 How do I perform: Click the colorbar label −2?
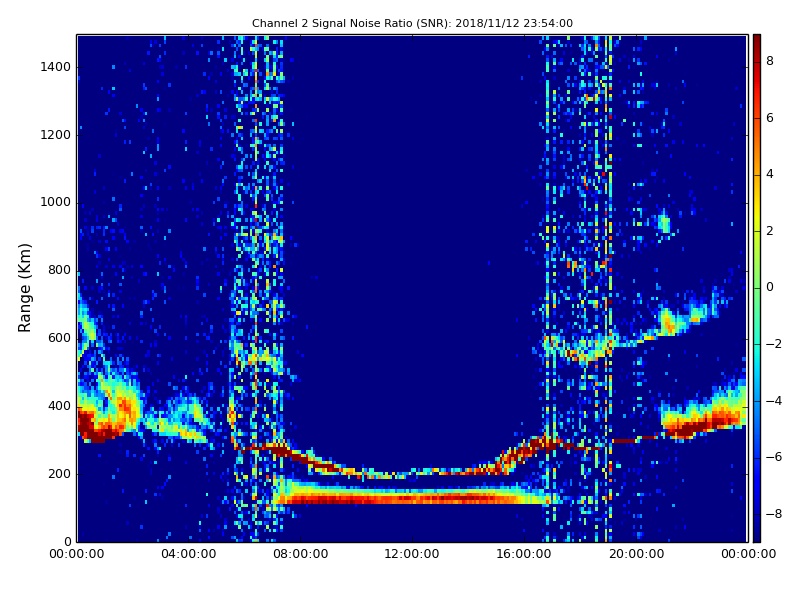pos(773,344)
